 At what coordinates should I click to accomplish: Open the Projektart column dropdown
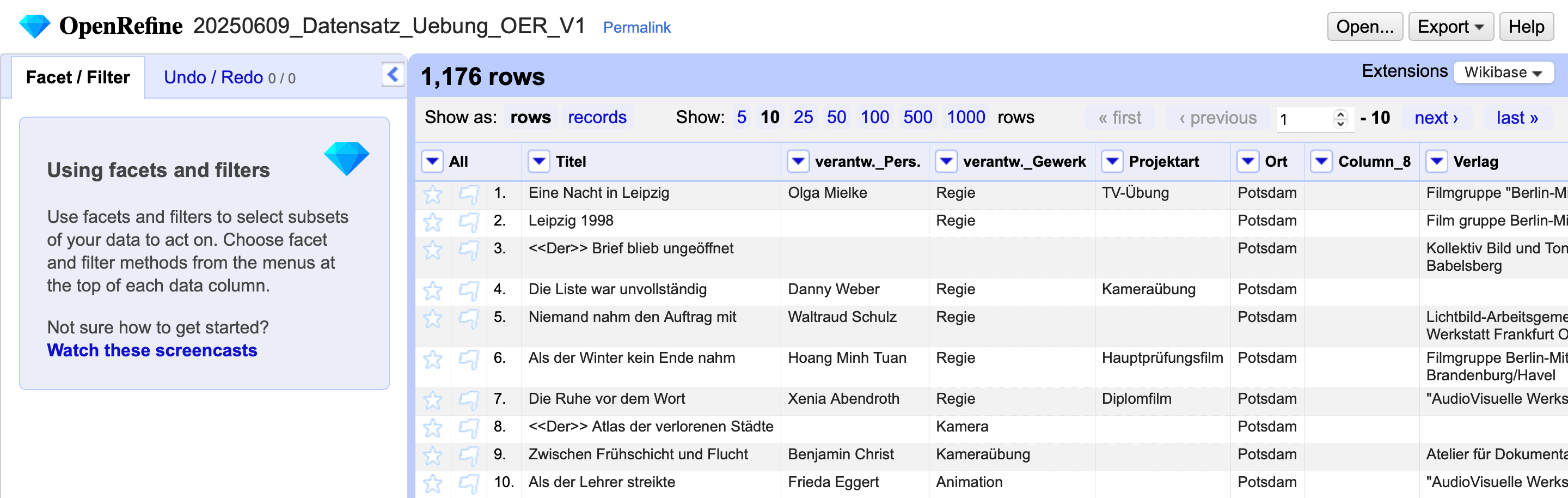1112,161
